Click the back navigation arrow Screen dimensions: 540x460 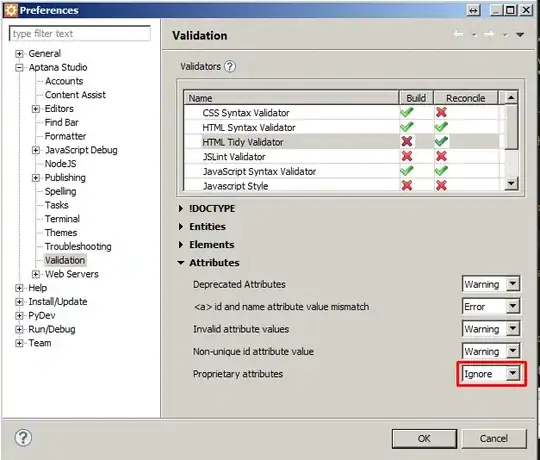pos(458,34)
